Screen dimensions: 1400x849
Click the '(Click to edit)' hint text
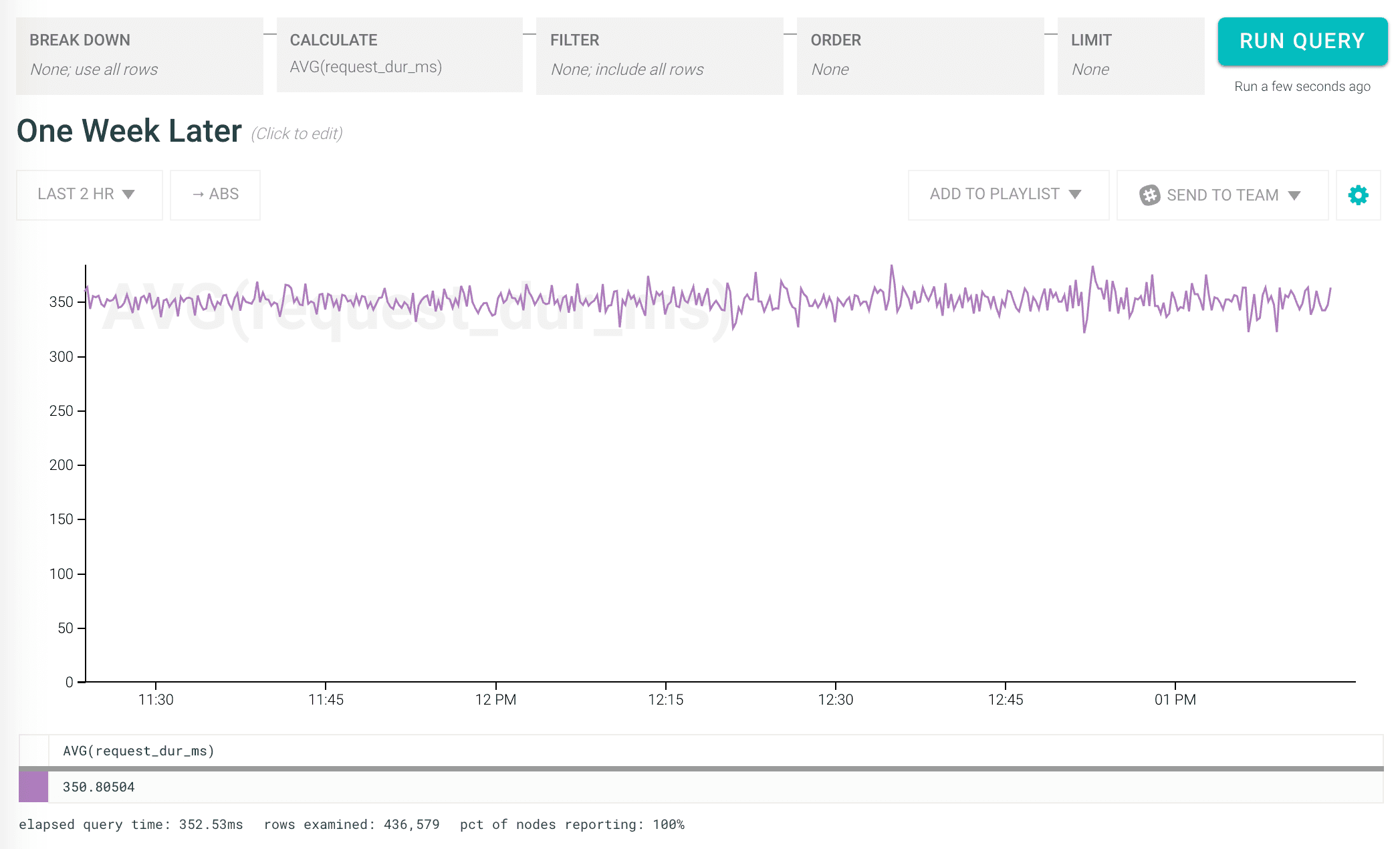(x=297, y=134)
